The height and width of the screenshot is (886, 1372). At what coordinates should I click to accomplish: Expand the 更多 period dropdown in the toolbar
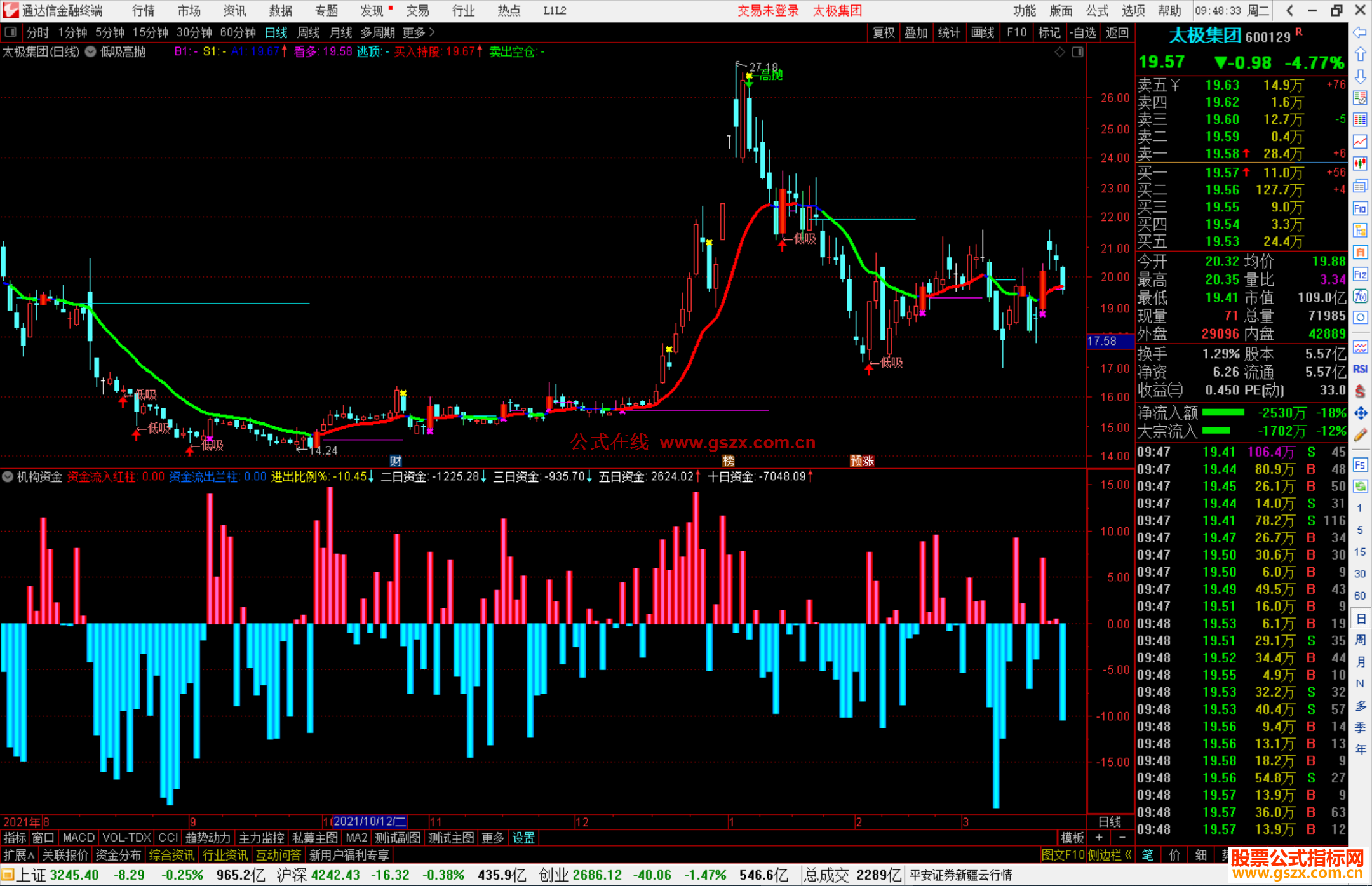[x=419, y=32]
